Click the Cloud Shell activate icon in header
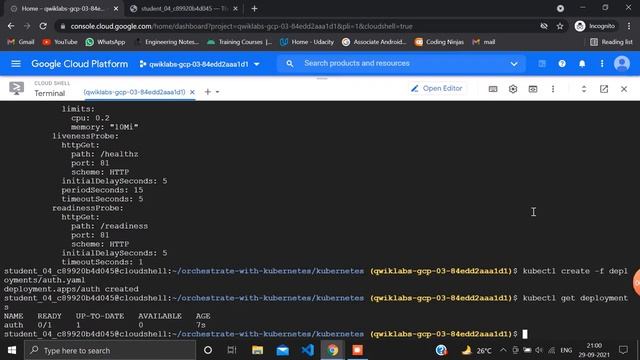 pos(542,64)
